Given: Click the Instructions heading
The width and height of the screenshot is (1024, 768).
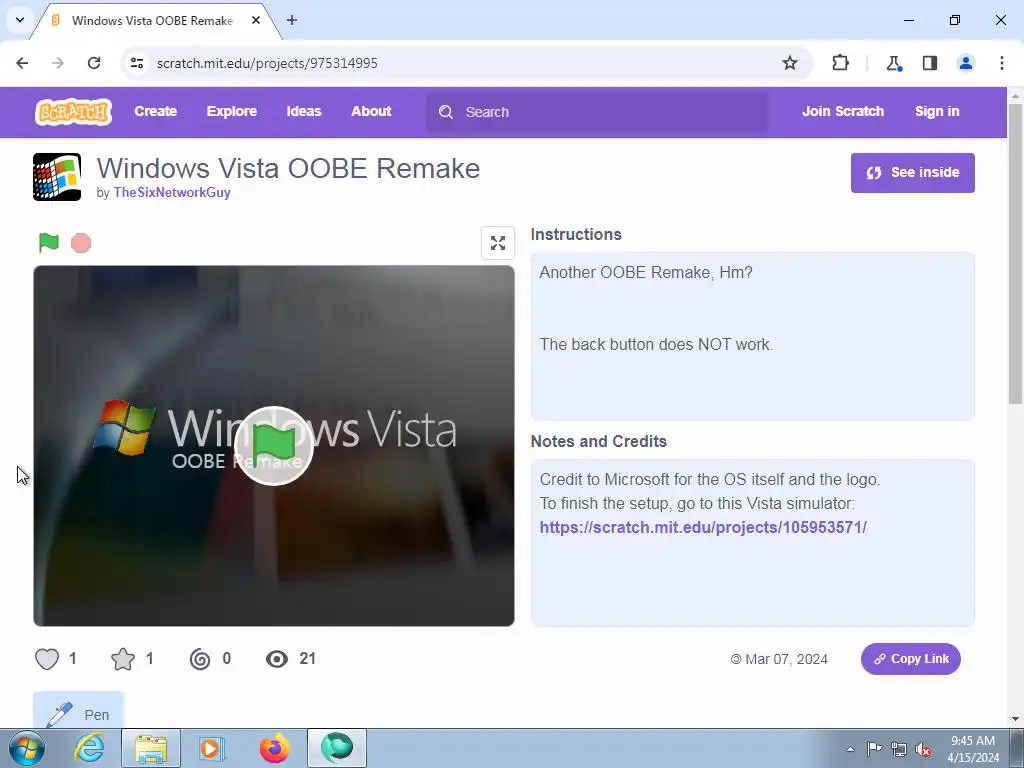Looking at the screenshot, I should (576, 234).
